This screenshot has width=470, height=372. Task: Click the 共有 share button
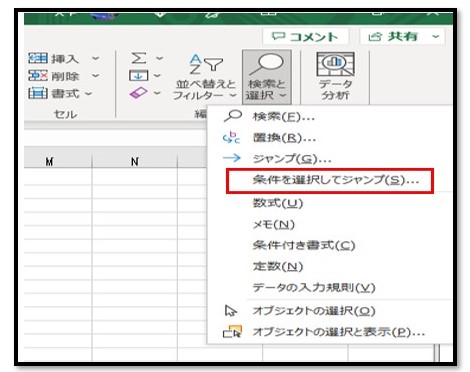pyautogui.click(x=393, y=36)
